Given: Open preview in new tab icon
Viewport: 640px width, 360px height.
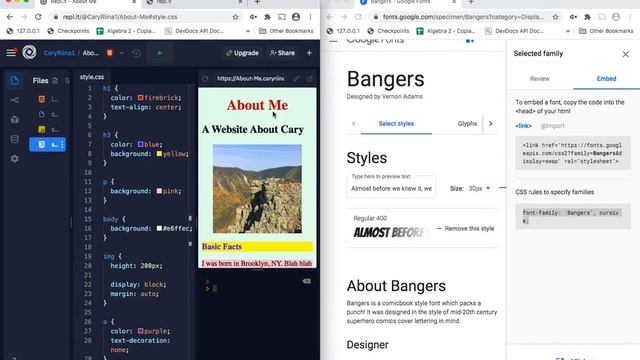Looking at the screenshot, I should [x=310, y=78].
